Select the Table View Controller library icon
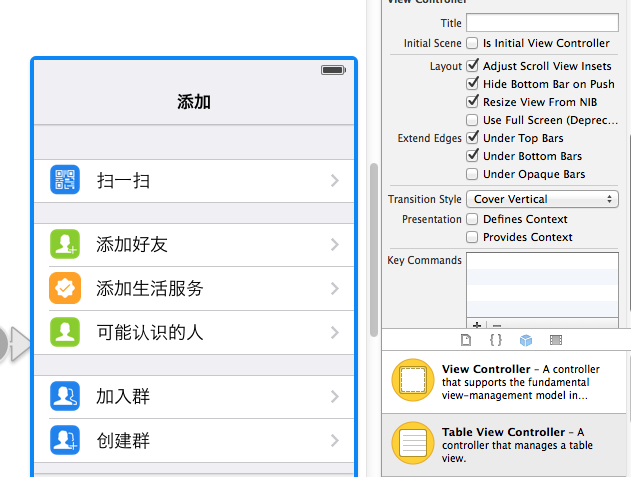Screen dimensions: 631x477 [413, 443]
